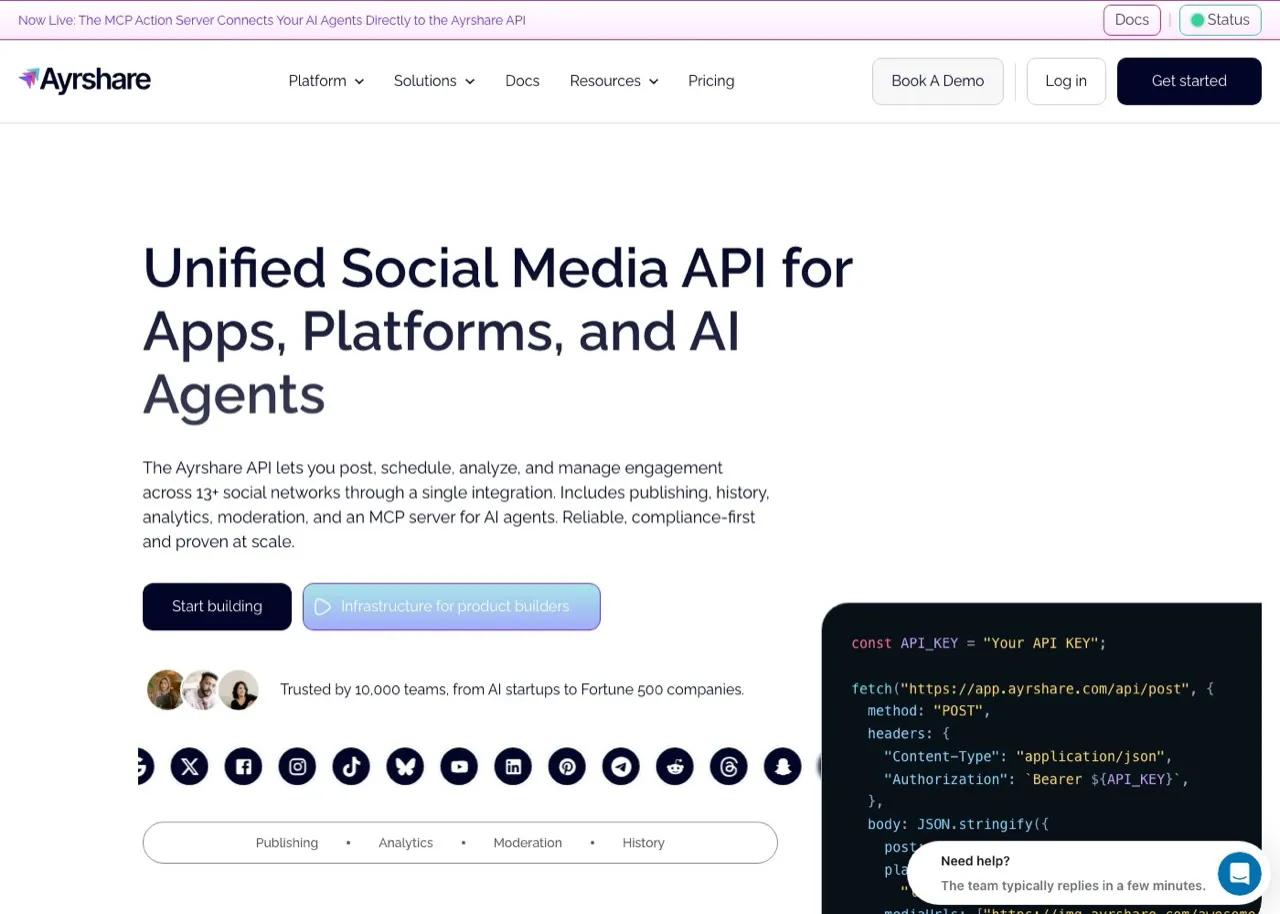Click the "Authorization" Bearer code line
This screenshot has height=914, width=1280.
[1036, 780]
